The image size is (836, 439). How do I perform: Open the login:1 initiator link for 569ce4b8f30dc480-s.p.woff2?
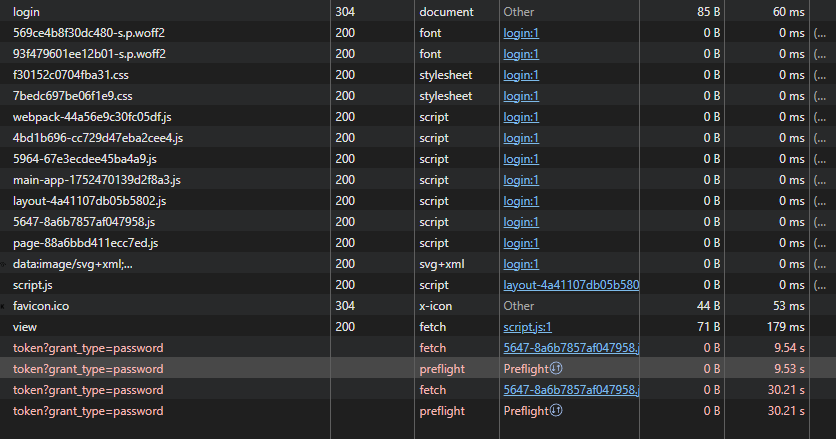point(521,33)
